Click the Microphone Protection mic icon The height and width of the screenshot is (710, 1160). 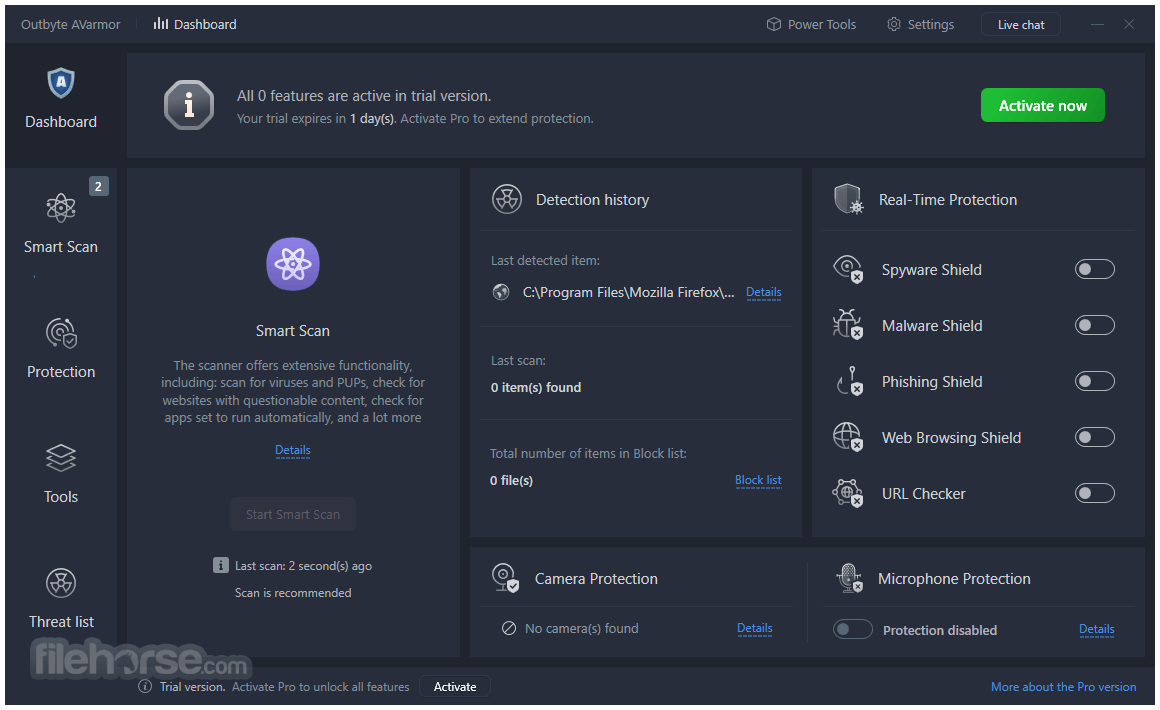coord(849,578)
